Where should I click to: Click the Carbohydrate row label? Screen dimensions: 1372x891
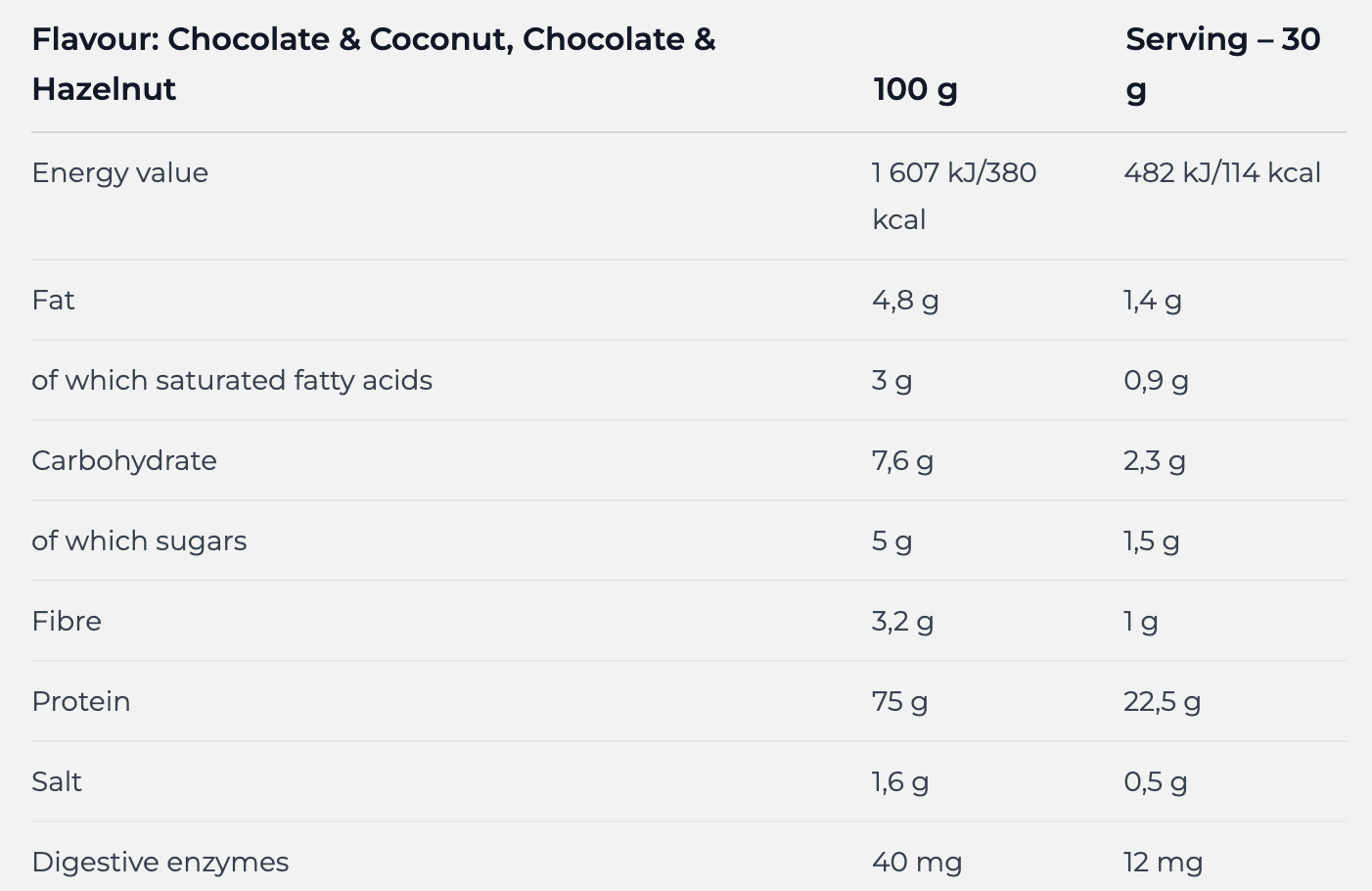[x=124, y=460]
